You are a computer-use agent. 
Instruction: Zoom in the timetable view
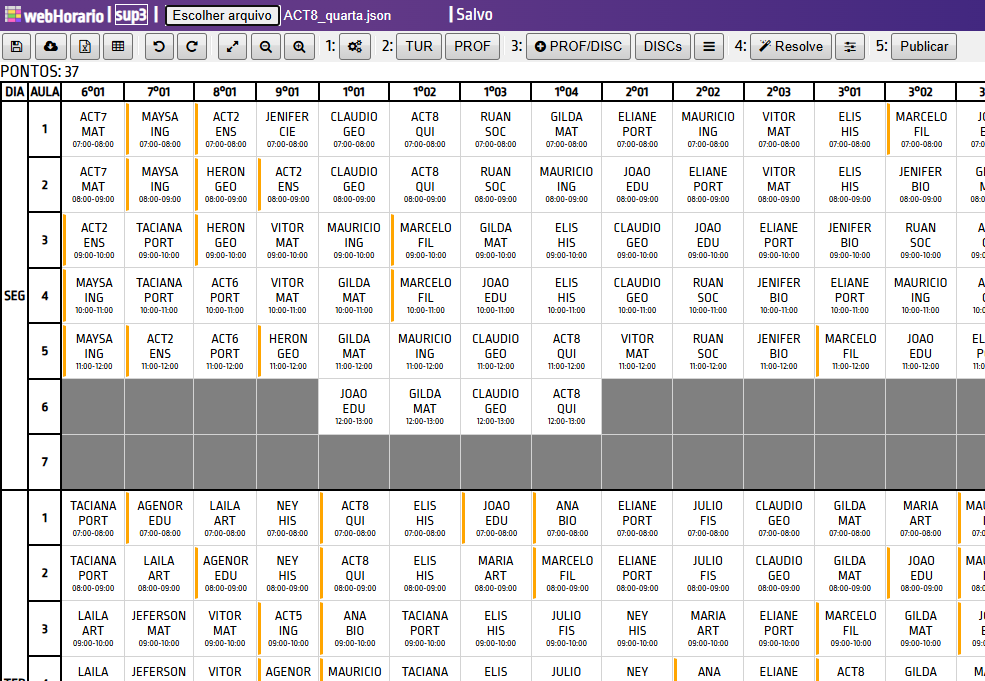pos(300,46)
